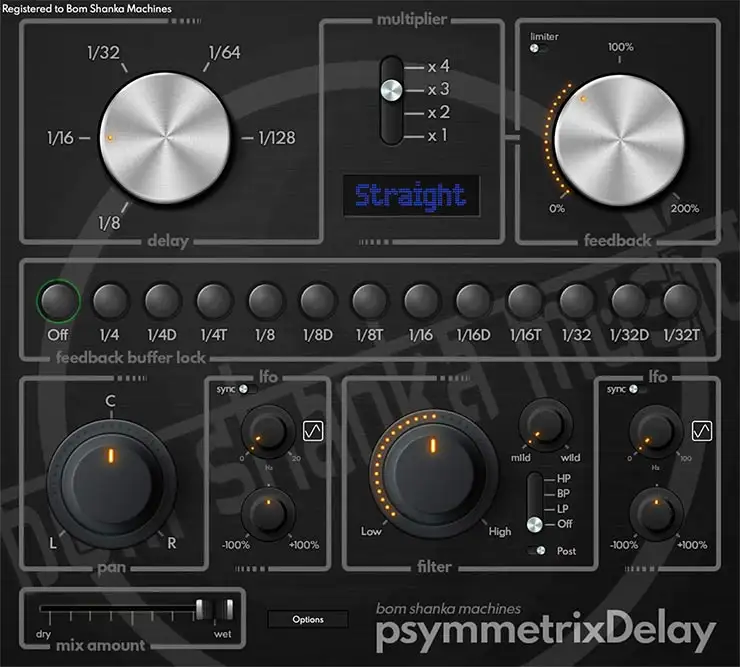740x667 pixels.
Task: Select the 1/16T feedback buffer lock button
Action: pyautogui.click(x=525, y=301)
